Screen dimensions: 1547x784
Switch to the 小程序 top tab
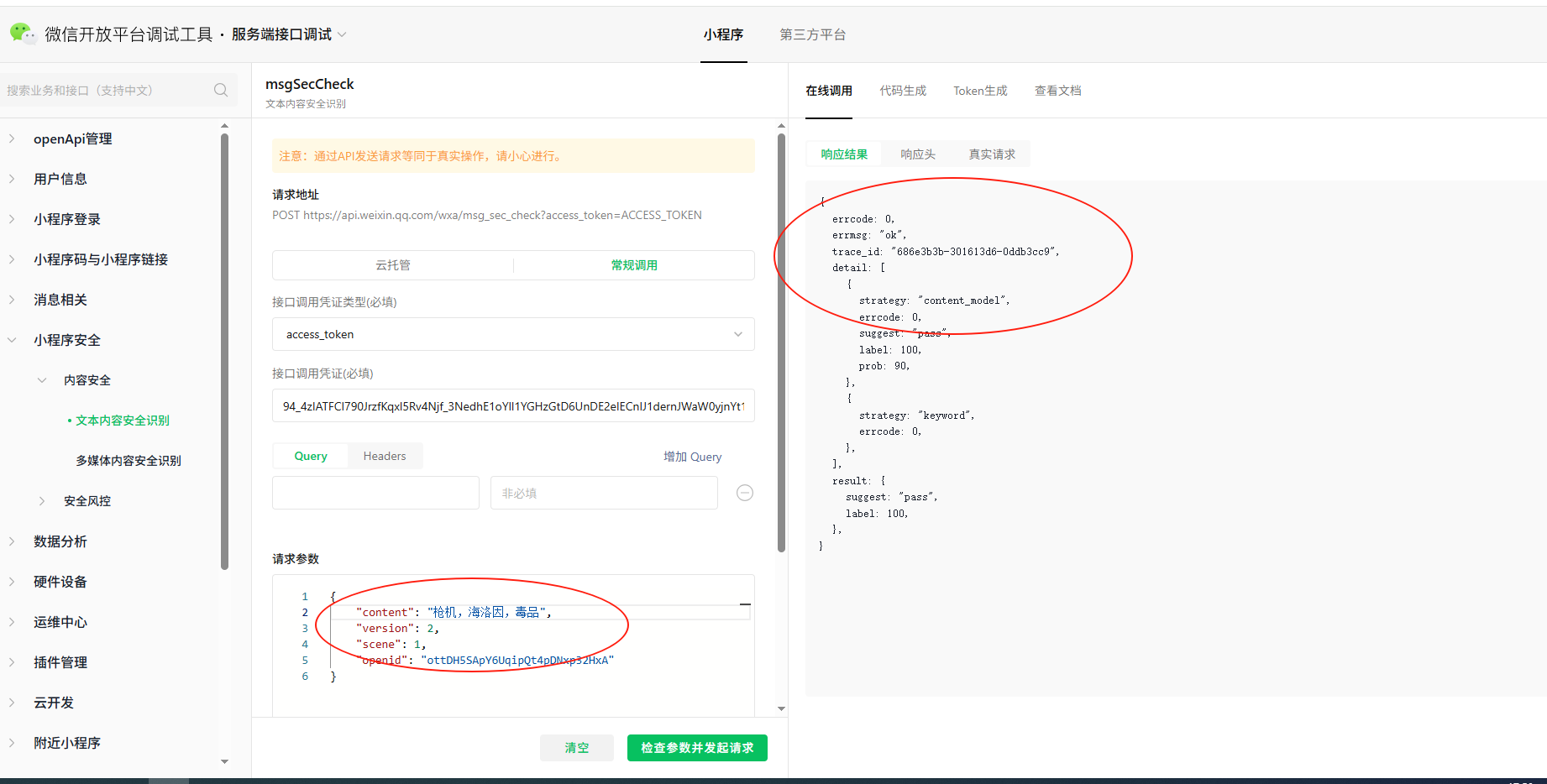723,34
